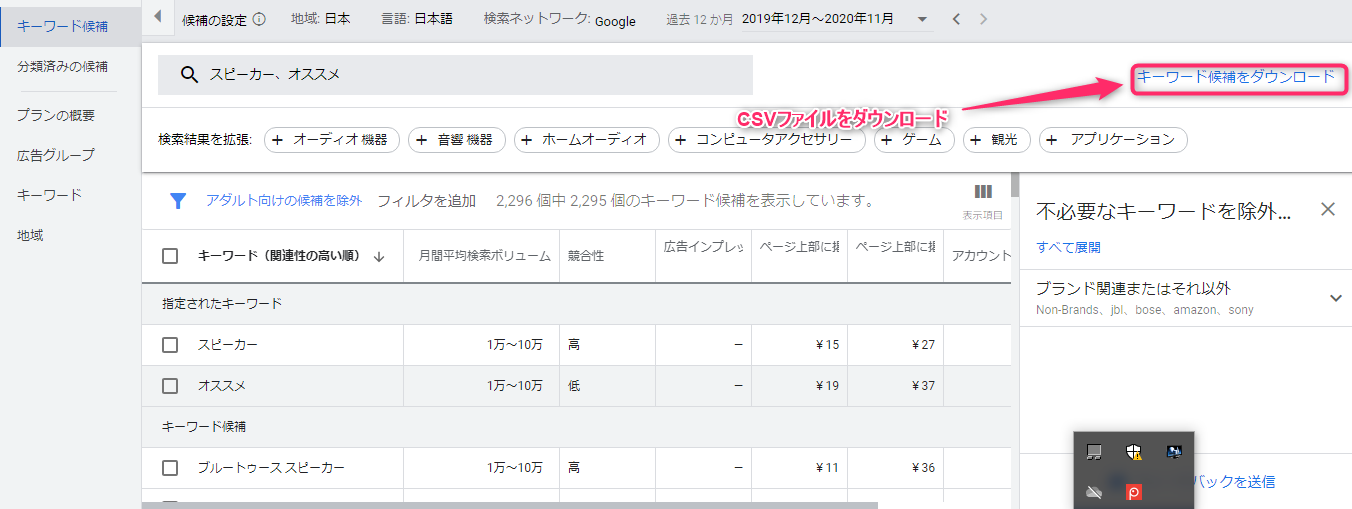Go to the previous date range arrow
1352x509 pixels.
coord(956,19)
